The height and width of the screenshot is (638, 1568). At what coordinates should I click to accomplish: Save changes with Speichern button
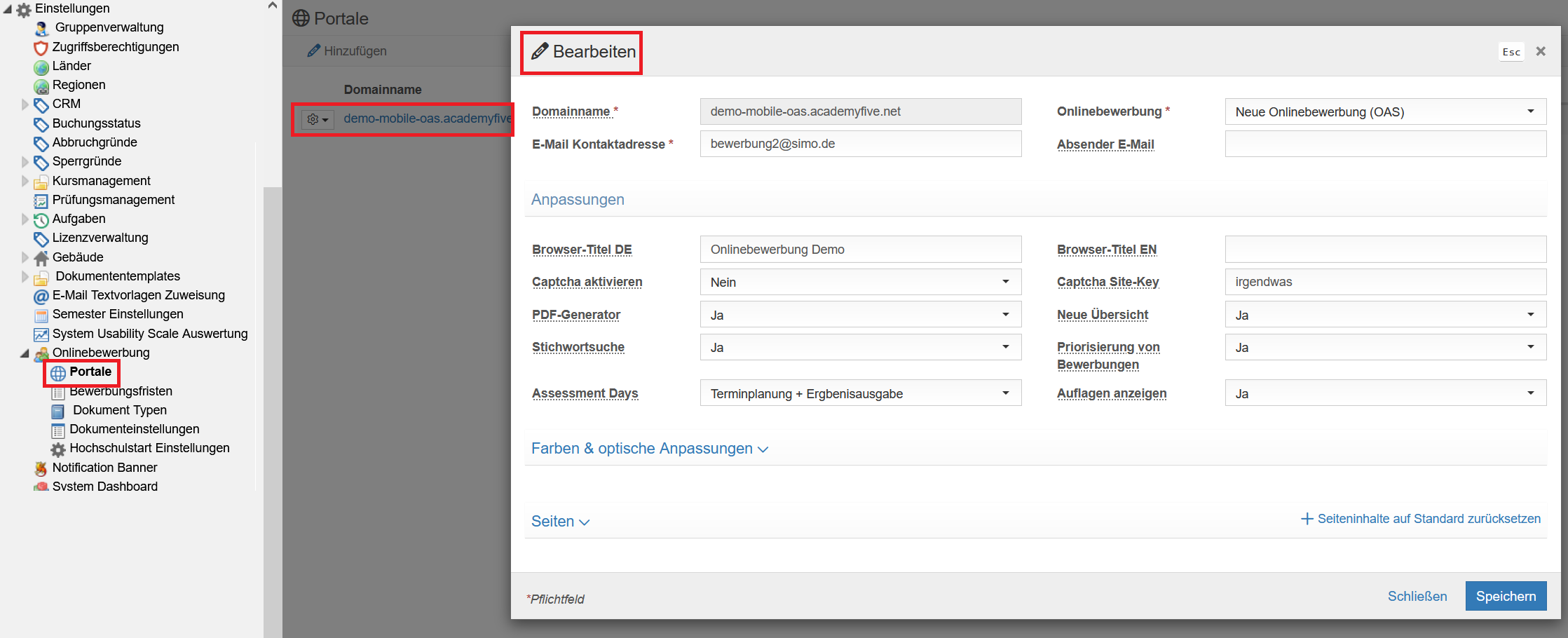coord(1506,596)
